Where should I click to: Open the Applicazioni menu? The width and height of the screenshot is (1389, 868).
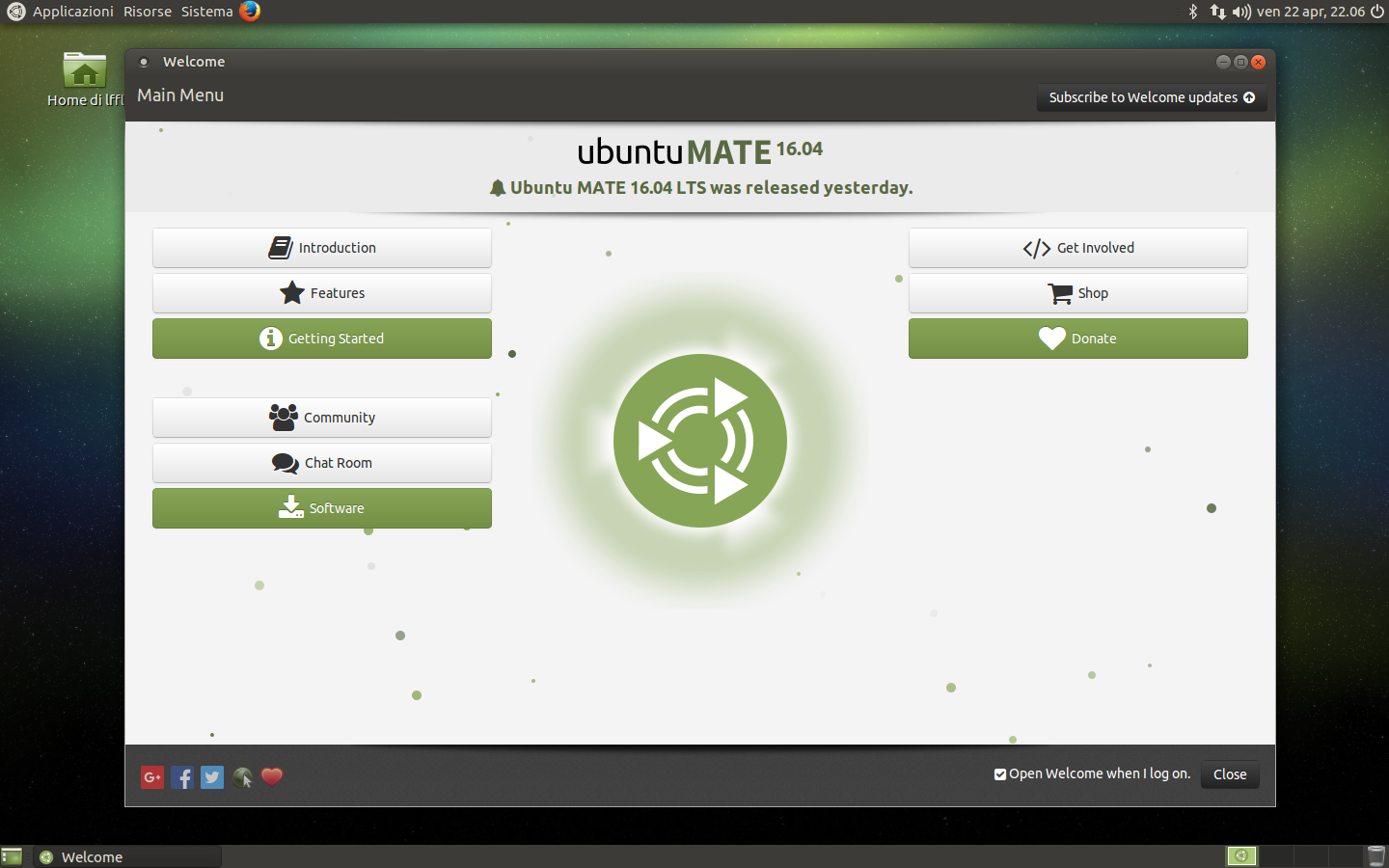click(73, 12)
